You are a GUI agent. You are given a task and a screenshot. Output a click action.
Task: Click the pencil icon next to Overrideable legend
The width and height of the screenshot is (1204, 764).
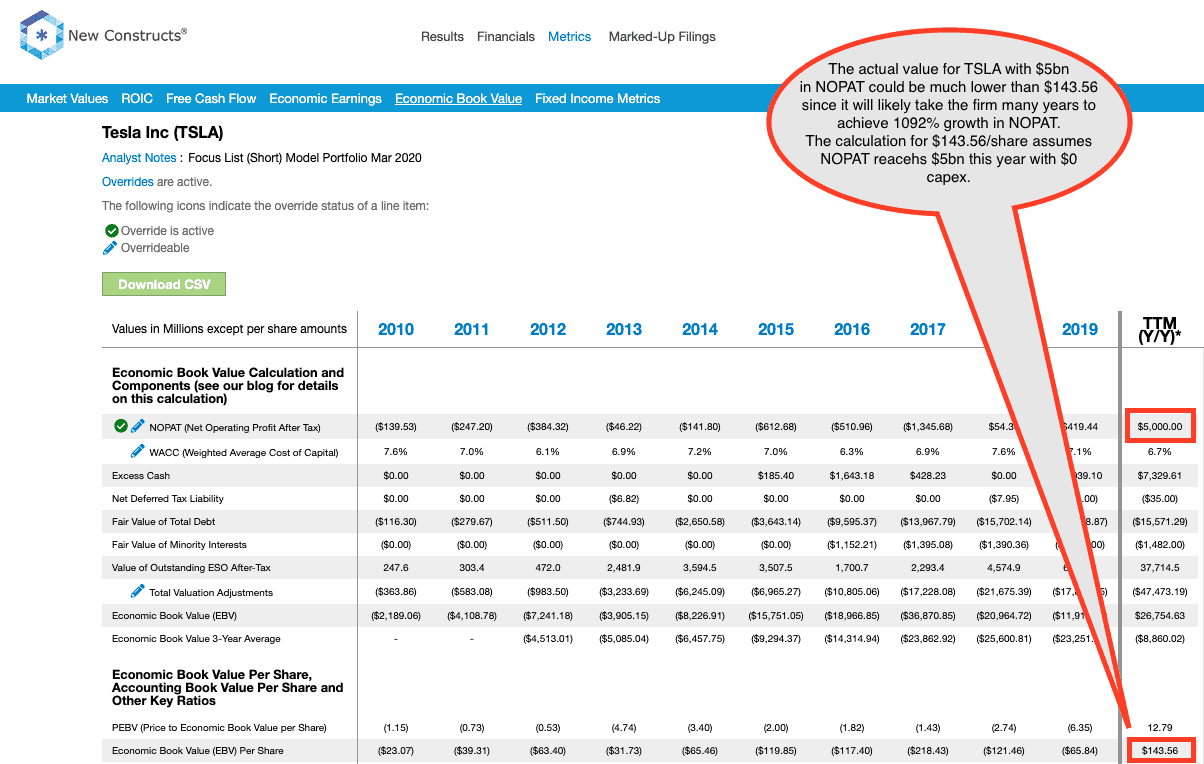pyautogui.click(x=111, y=248)
